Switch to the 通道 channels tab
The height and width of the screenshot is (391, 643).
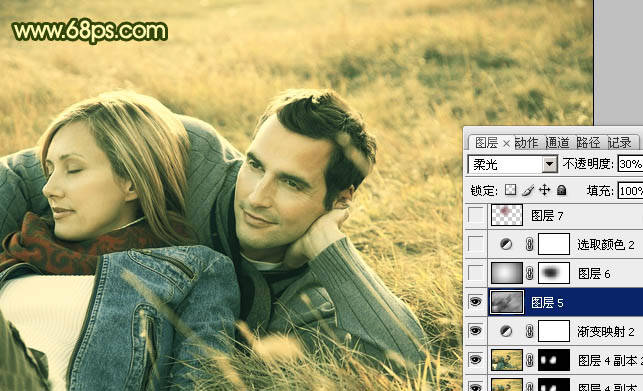(557, 143)
